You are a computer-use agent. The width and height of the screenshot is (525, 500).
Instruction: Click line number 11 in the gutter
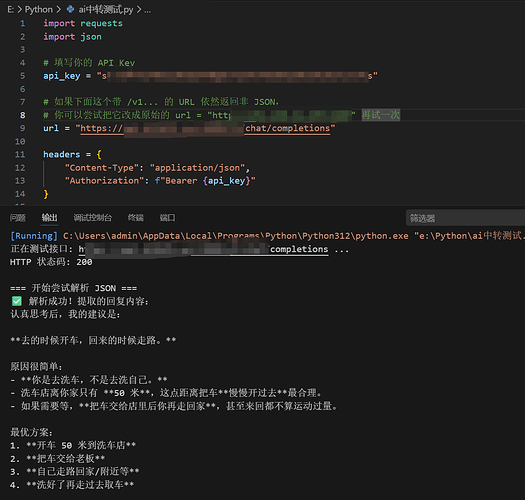(x=20, y=154)
